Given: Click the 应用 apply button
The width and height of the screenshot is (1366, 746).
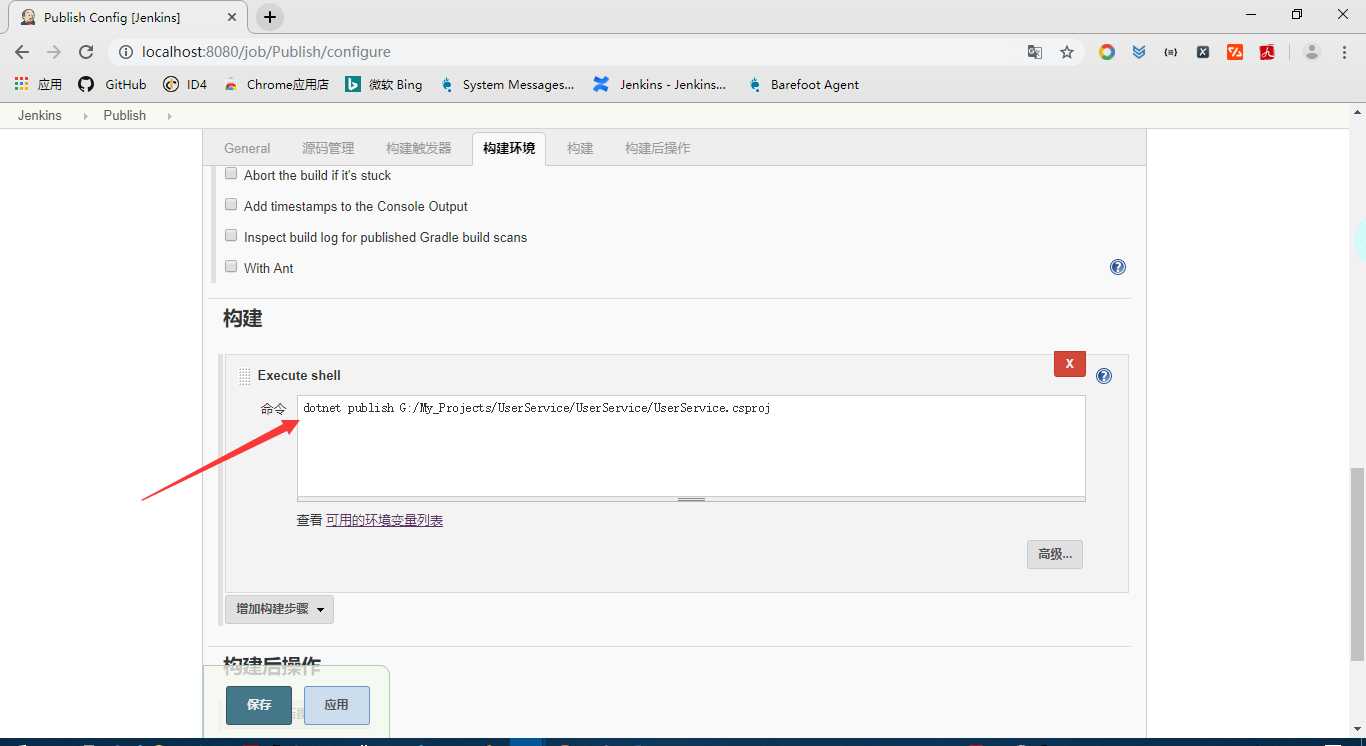Looking at the screenshot, I should point(337,705).
